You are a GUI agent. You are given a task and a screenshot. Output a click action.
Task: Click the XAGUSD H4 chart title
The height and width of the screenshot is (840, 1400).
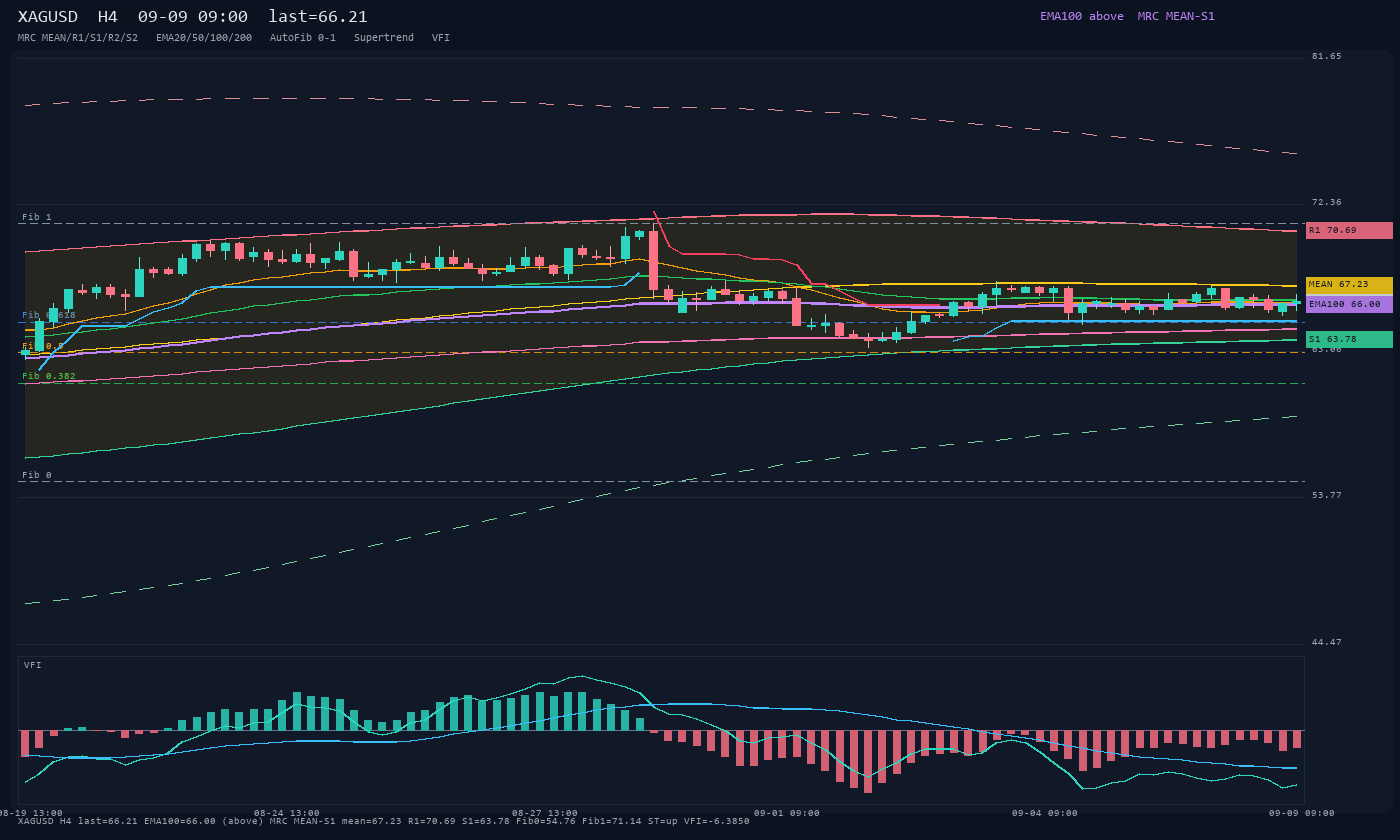193,17
